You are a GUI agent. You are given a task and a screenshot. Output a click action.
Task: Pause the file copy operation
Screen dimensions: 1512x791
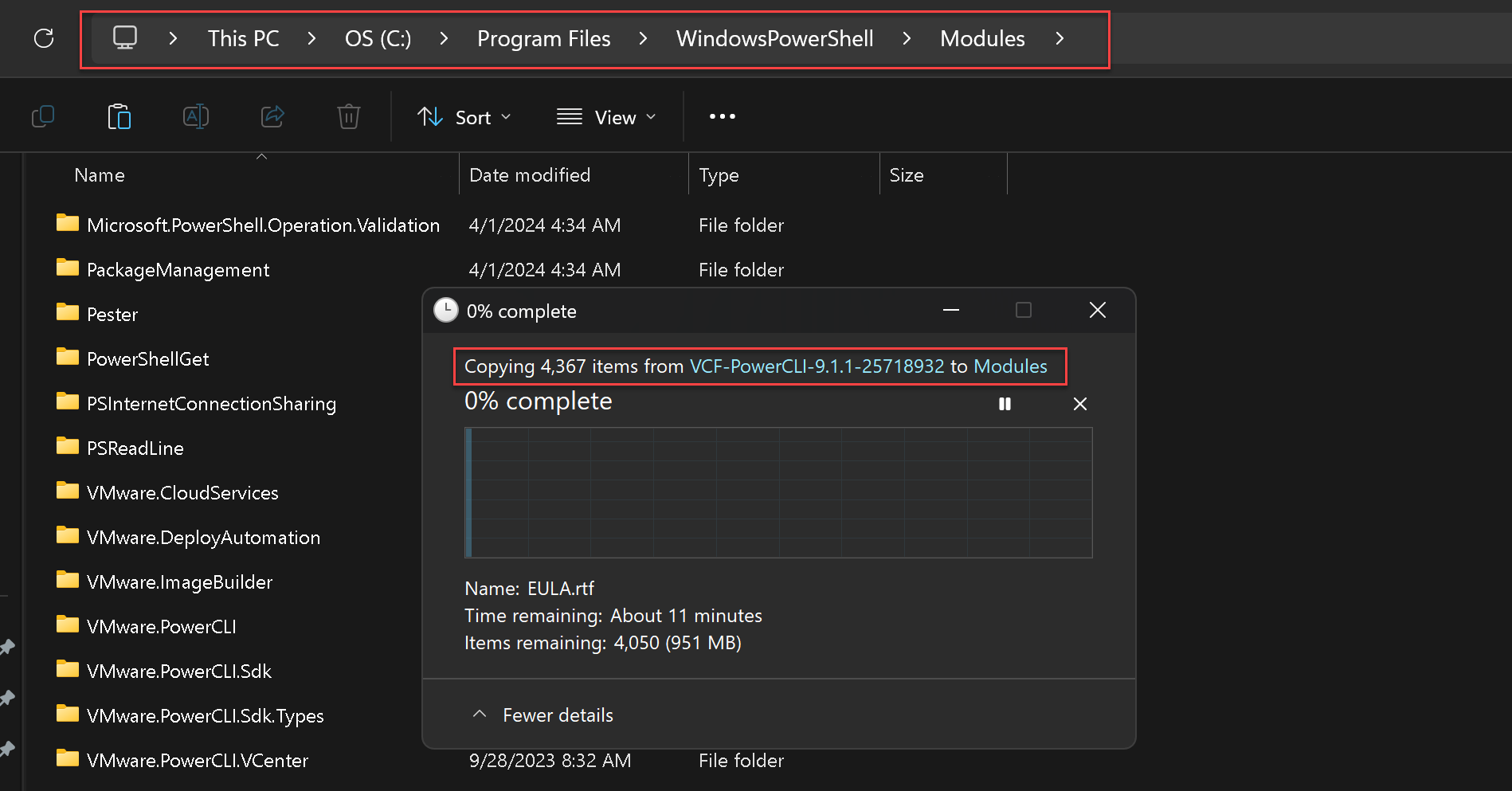point(1005,404)
